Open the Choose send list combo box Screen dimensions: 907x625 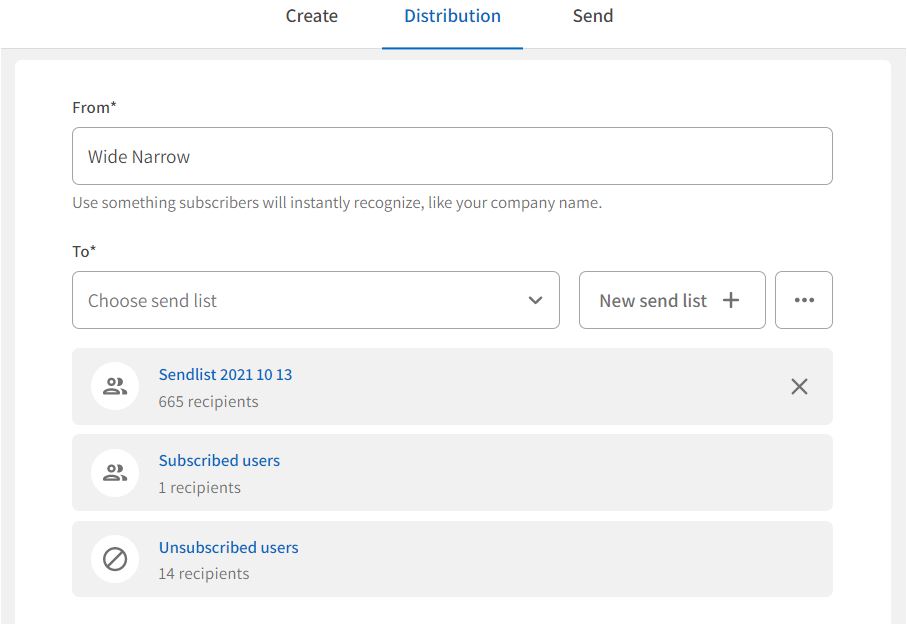pyautogui.click(x=300, y=300)
